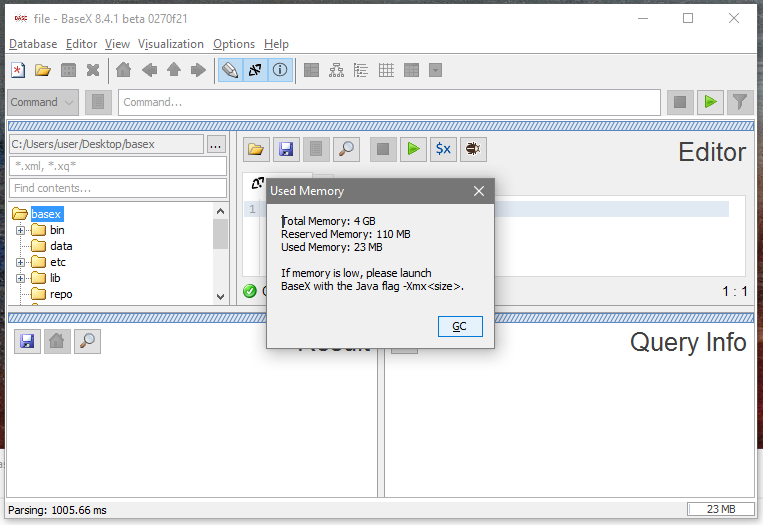Open the View menu
This screenshot has width=763, height=525.
tap(117, 44)
